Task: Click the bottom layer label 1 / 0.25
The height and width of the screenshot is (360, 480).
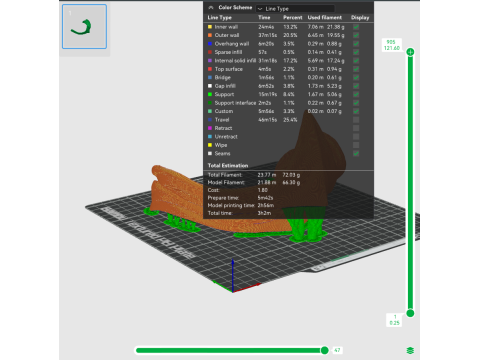Action: coord(394,320)
